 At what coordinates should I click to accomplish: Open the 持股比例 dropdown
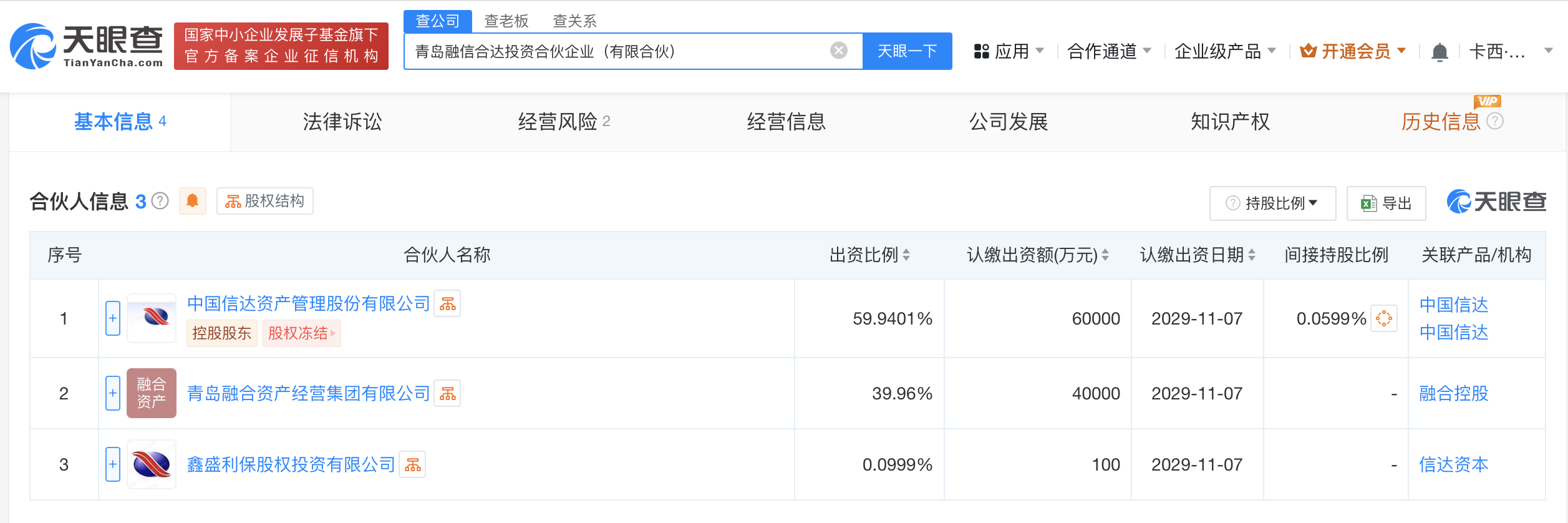(x=1272, y=203)
